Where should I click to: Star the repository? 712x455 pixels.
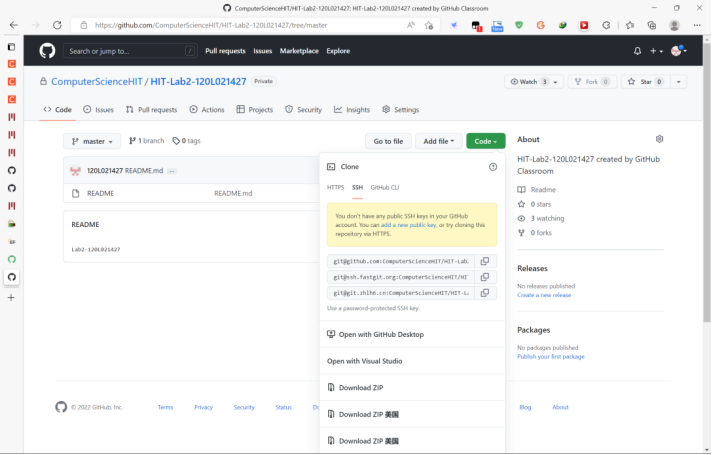point(646,82)
